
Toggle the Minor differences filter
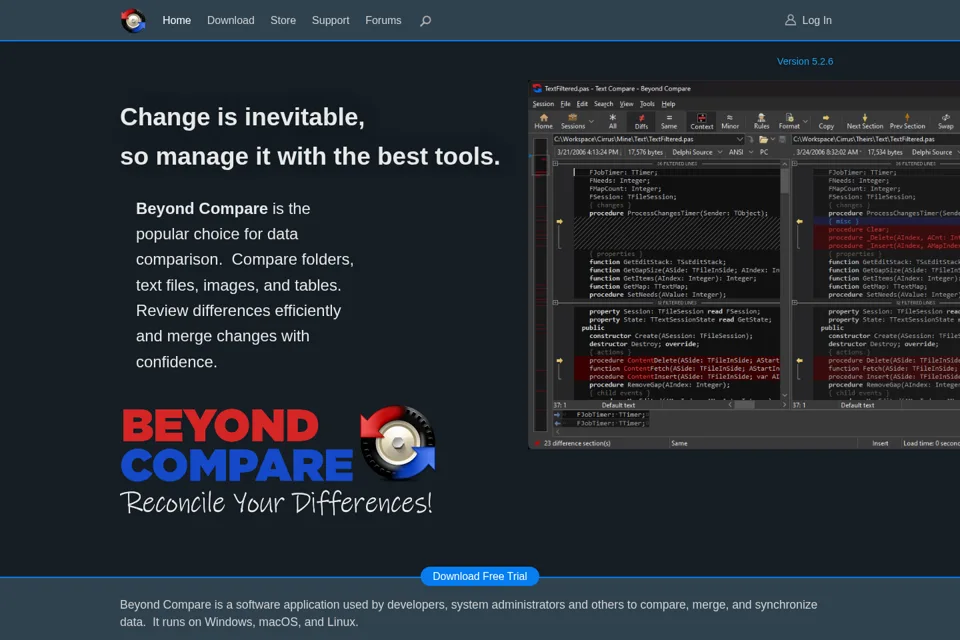tap(730, 121)
